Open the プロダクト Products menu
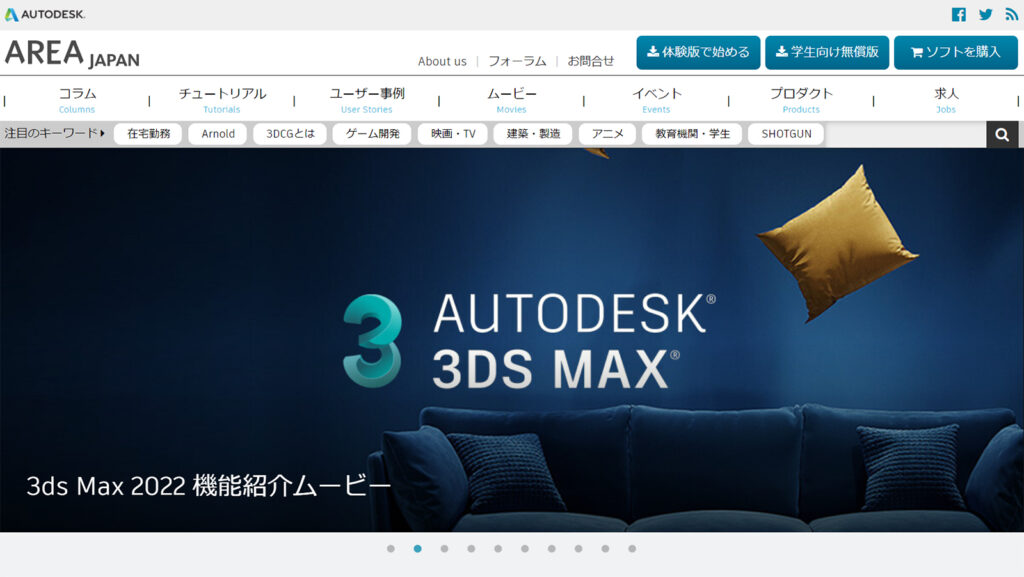 tap(801, 101)
